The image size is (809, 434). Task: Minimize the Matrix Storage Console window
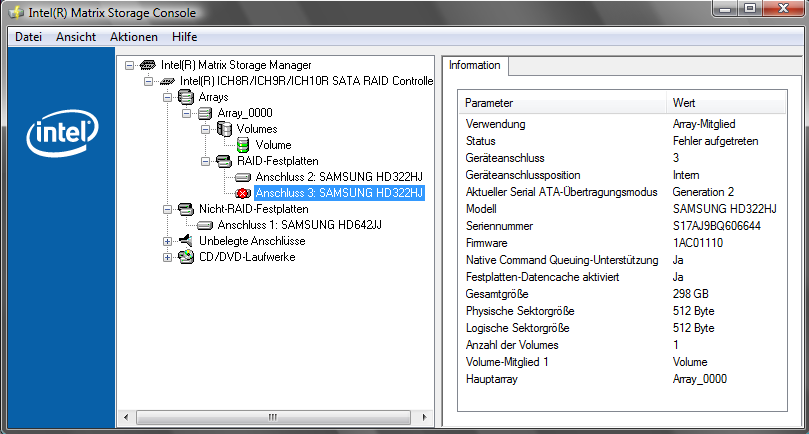725,9
